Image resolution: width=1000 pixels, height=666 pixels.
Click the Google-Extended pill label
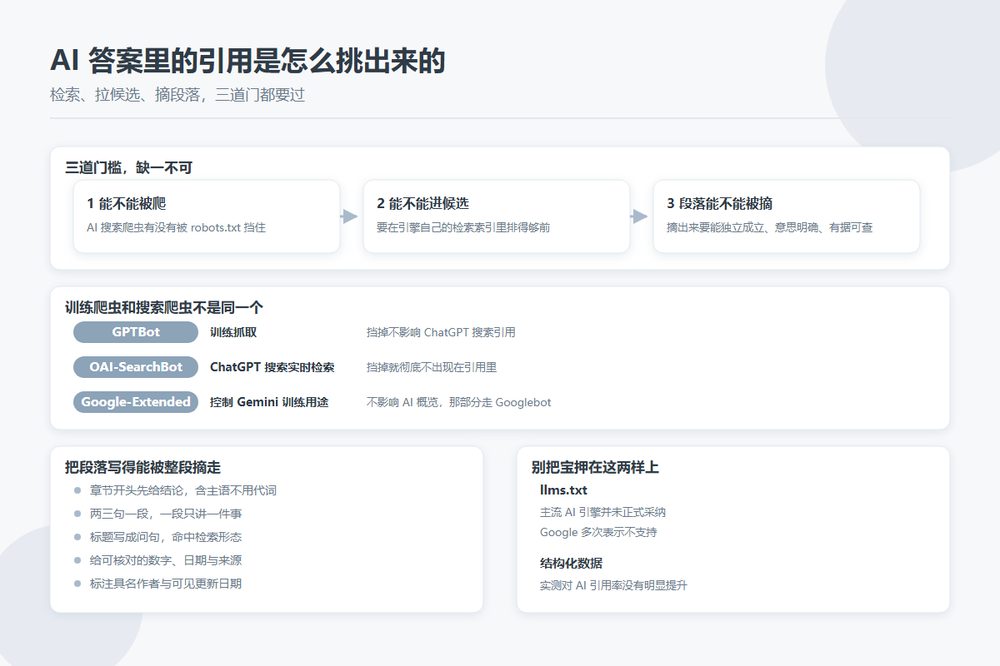(136, 402)
